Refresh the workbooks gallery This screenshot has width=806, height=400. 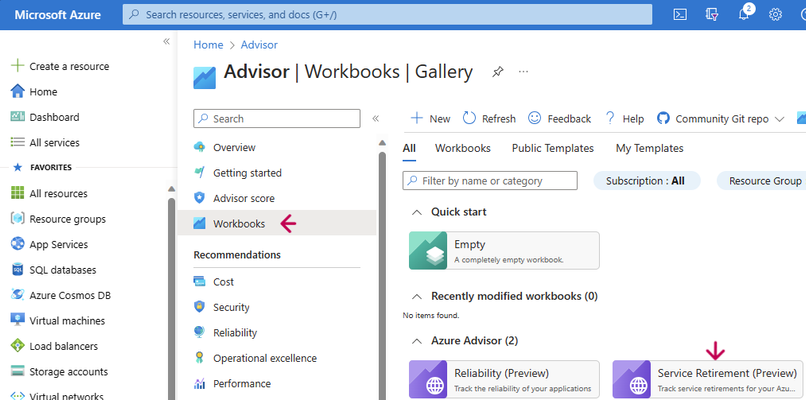pos(489,119)
